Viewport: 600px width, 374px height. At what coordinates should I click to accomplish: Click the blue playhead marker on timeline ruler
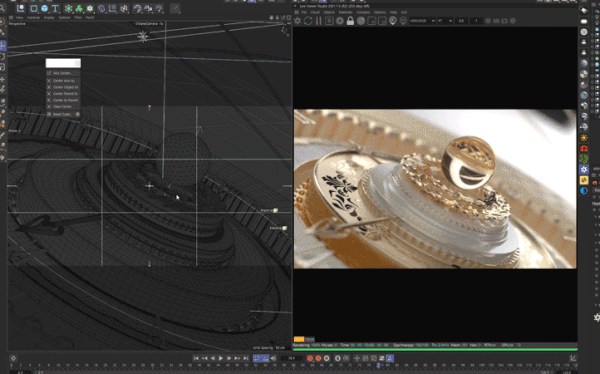[378, 366]
